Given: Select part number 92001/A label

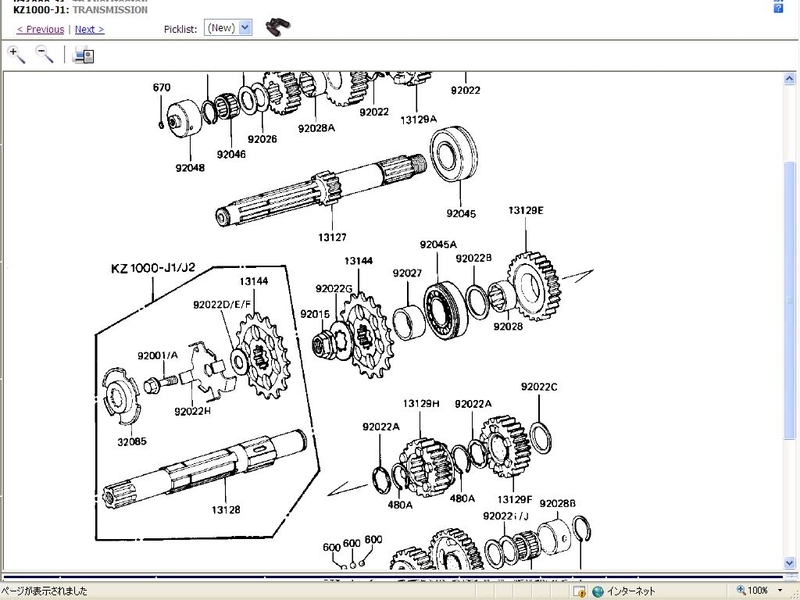Looking at the screenshot, I should [158, 356].
